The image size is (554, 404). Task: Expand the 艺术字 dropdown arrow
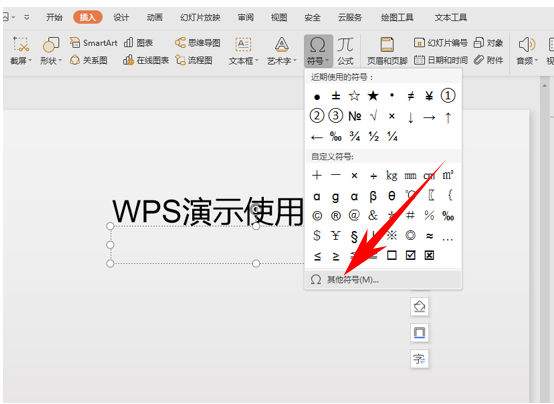[x=295, y=60]
